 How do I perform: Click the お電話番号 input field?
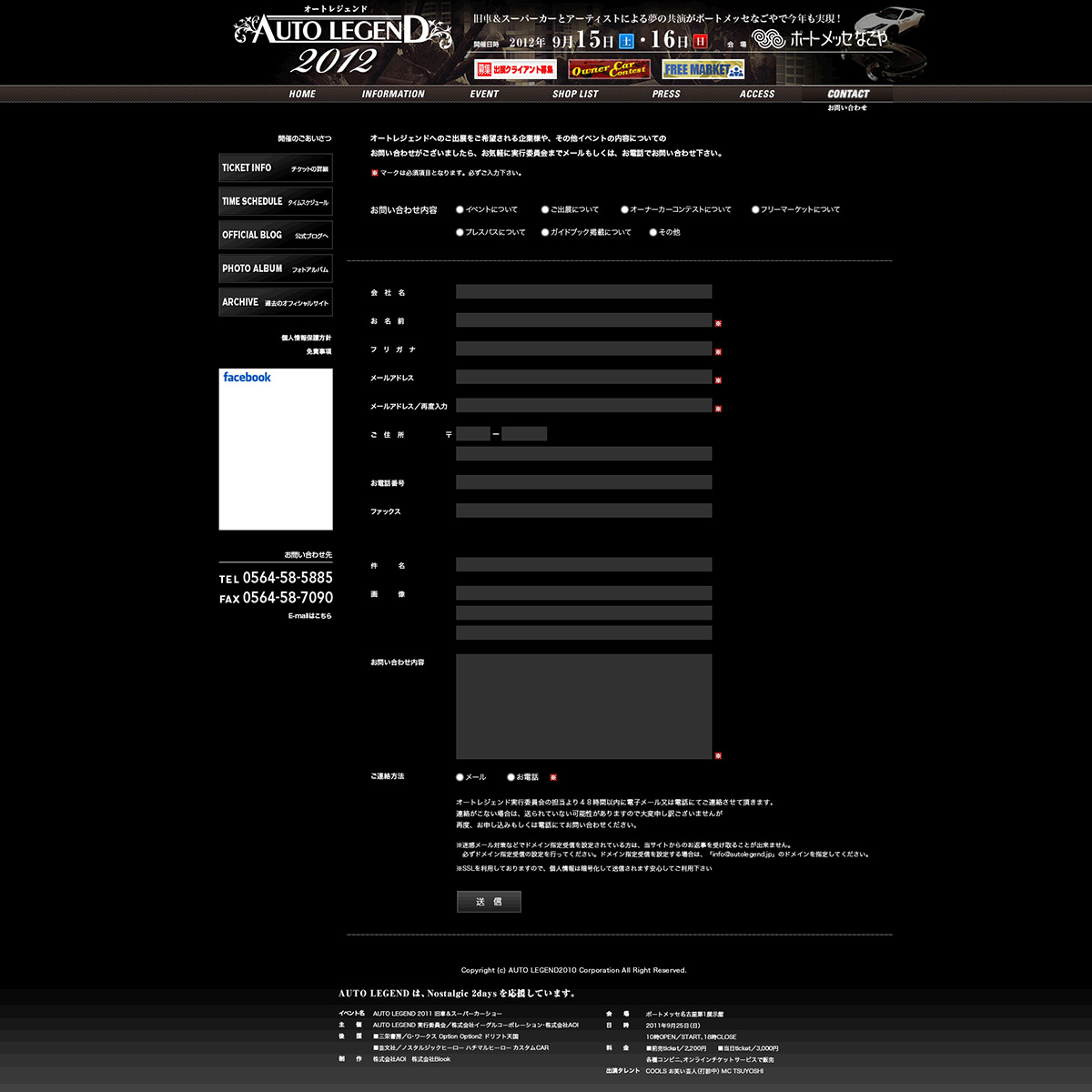(x=584, y=482)
